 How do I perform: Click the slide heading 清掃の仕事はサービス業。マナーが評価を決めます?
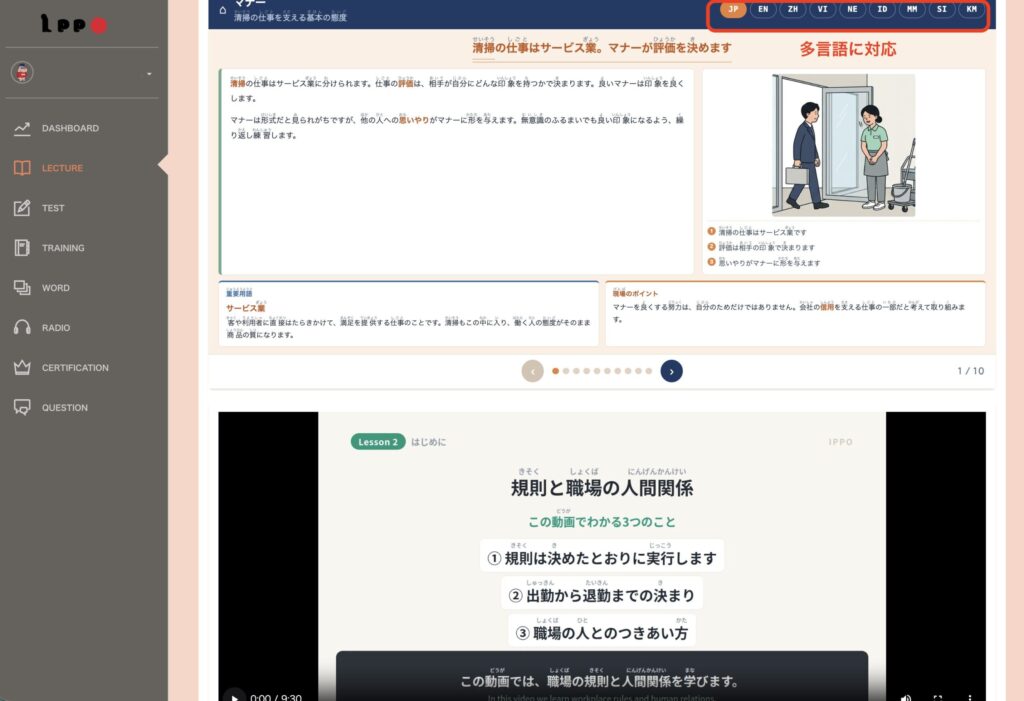[601, 47]
